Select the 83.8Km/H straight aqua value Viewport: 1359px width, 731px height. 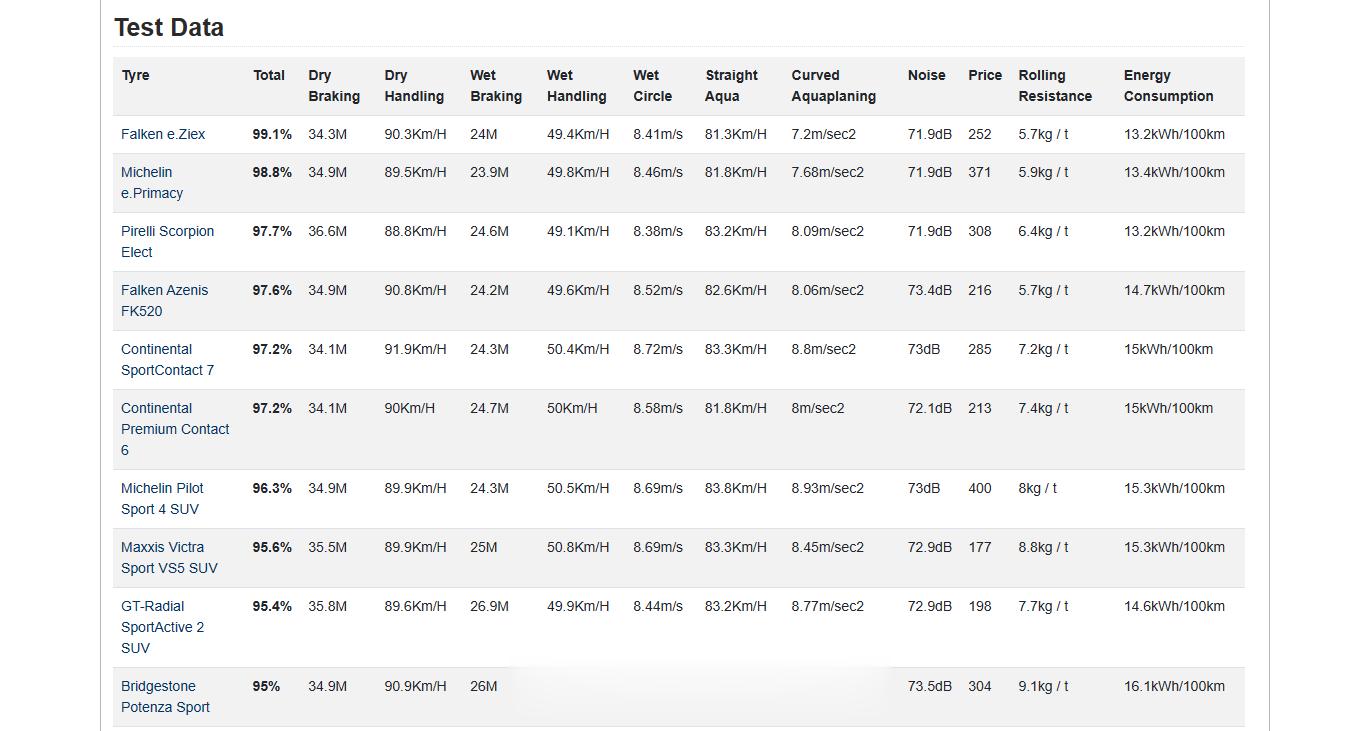click(x=736, y=488)
